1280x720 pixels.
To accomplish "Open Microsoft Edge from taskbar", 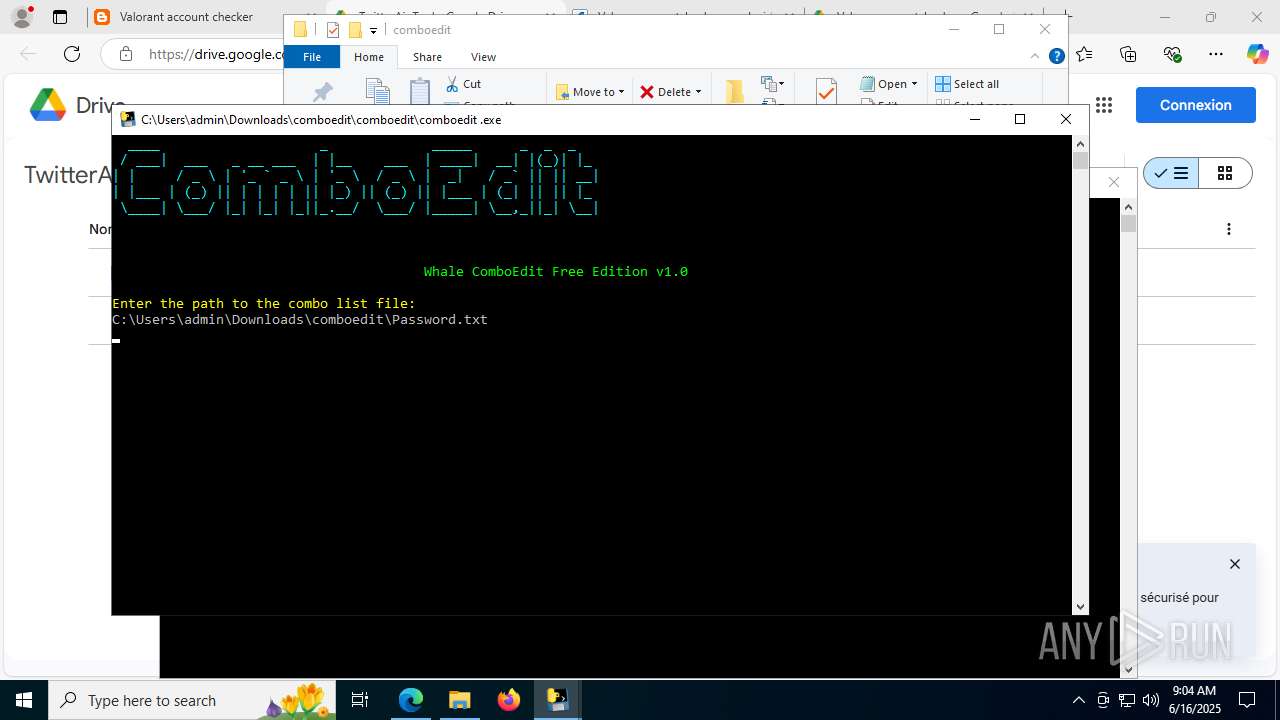I will 411,700.
